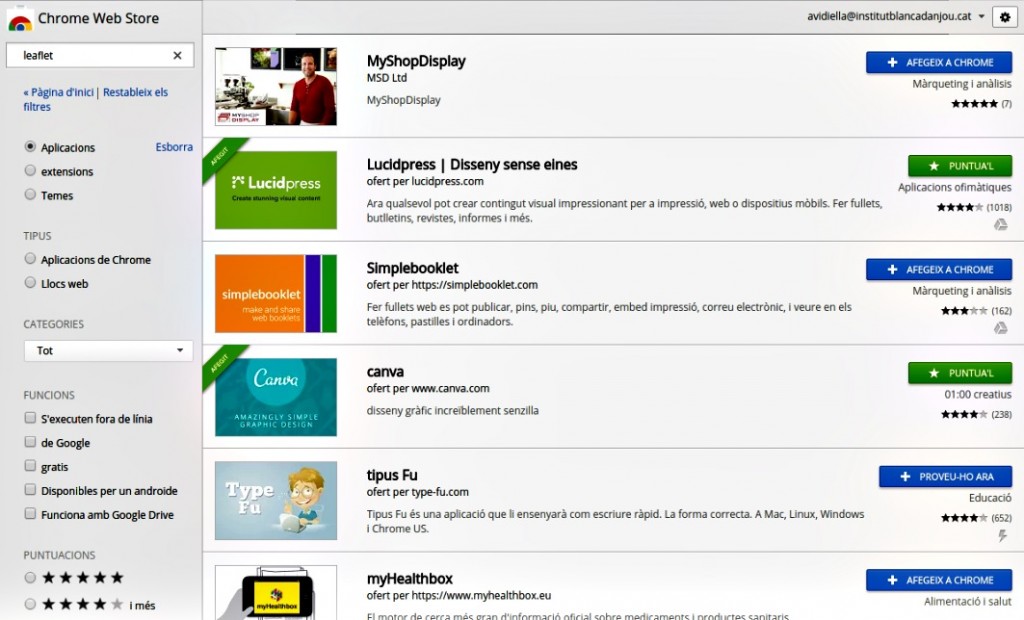Enable the gratis checkbox
The width and height of the screenshot is (1024, 620).
tap(30, 466)
